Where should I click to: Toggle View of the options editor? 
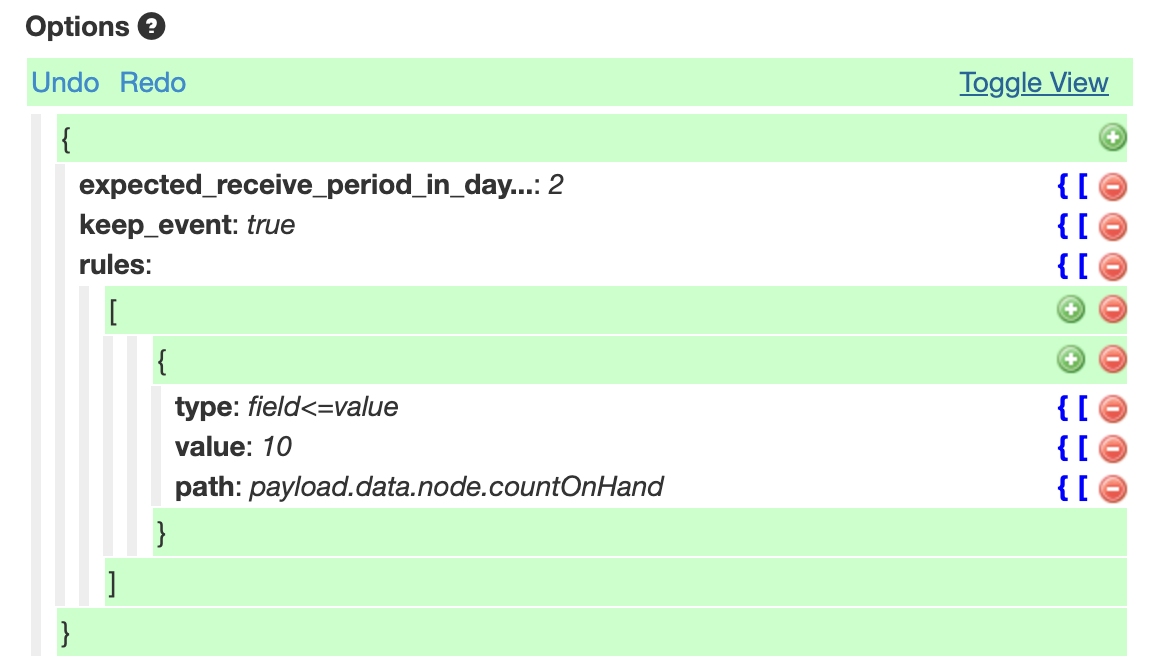(x=1034, y=83)
